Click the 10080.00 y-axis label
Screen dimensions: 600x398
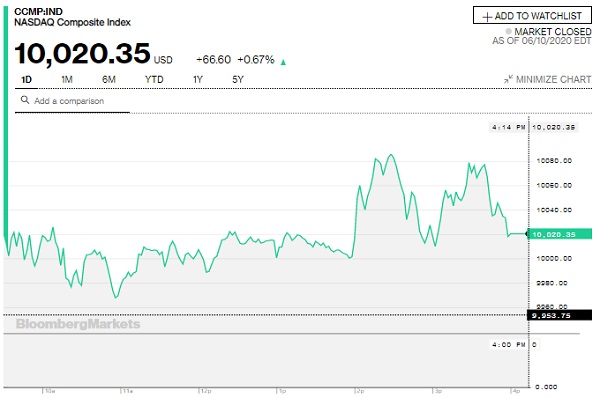[554, 161]
